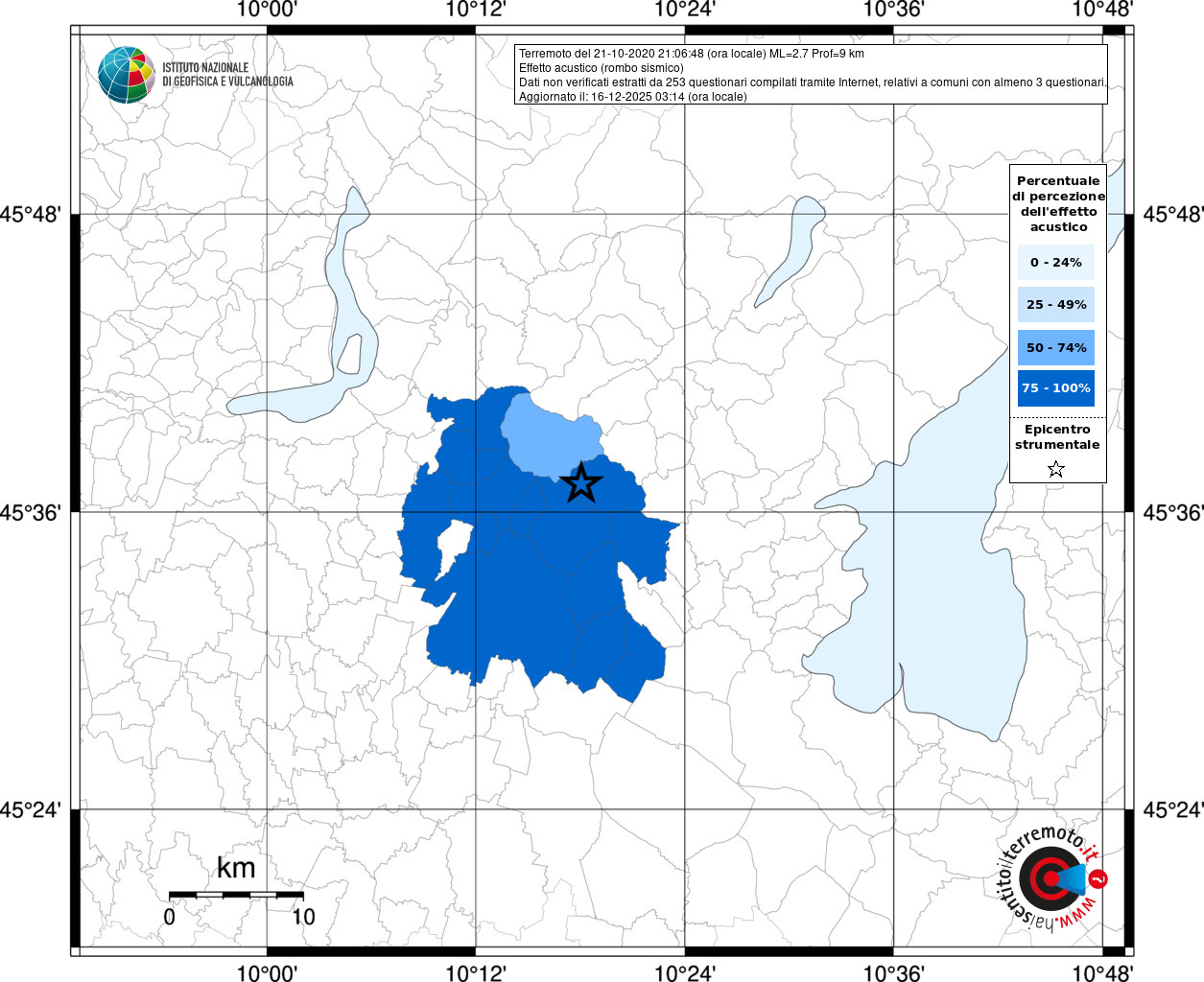This screenshot has height=982, width=1204.
Task: Click the island inside the northwest lake
Action: 349,354
